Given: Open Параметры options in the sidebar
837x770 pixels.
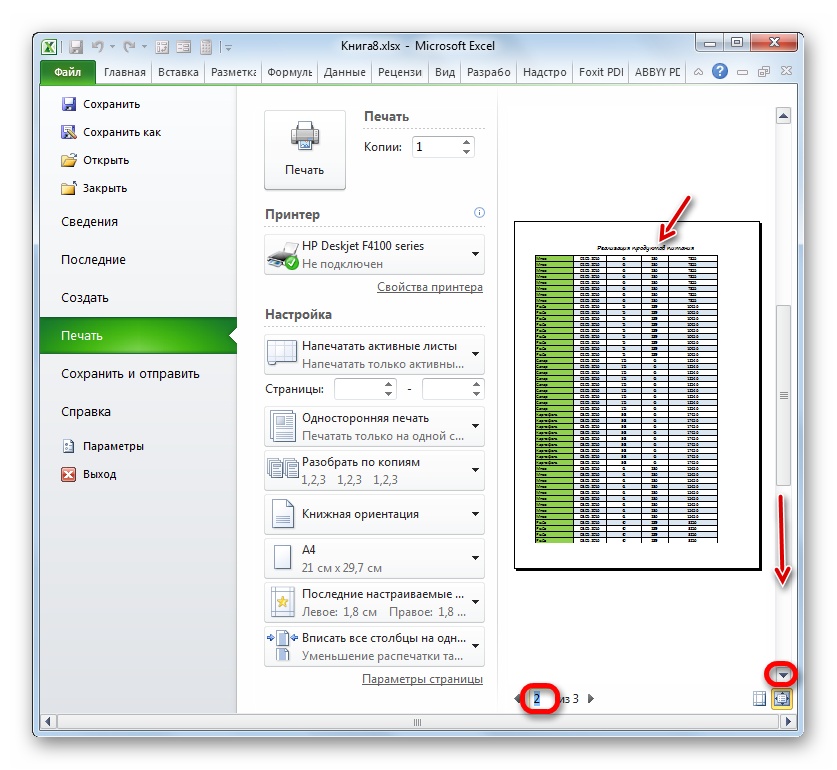Looking at the screenshot, I should (113, 446).
